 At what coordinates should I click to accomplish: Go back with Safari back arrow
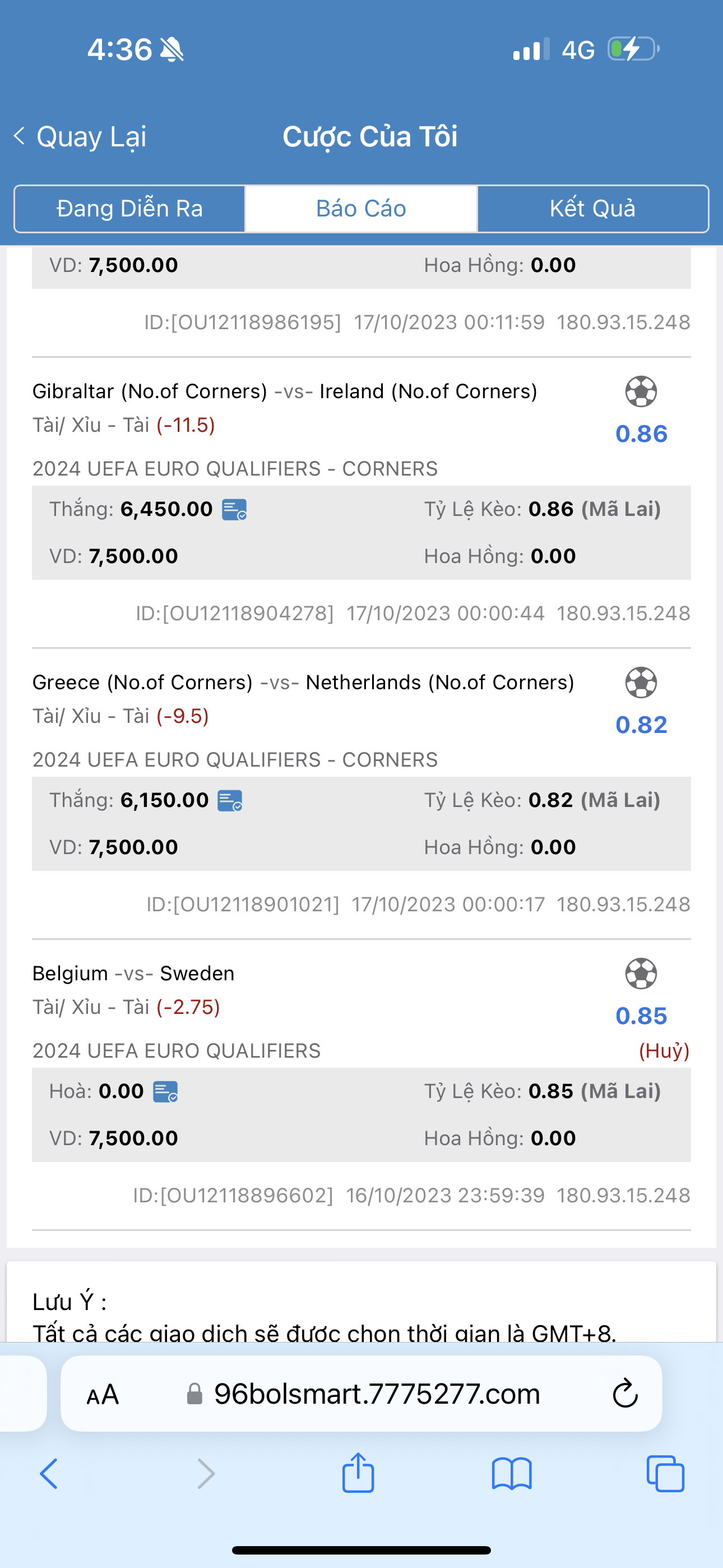click(x=49, y=1474)
